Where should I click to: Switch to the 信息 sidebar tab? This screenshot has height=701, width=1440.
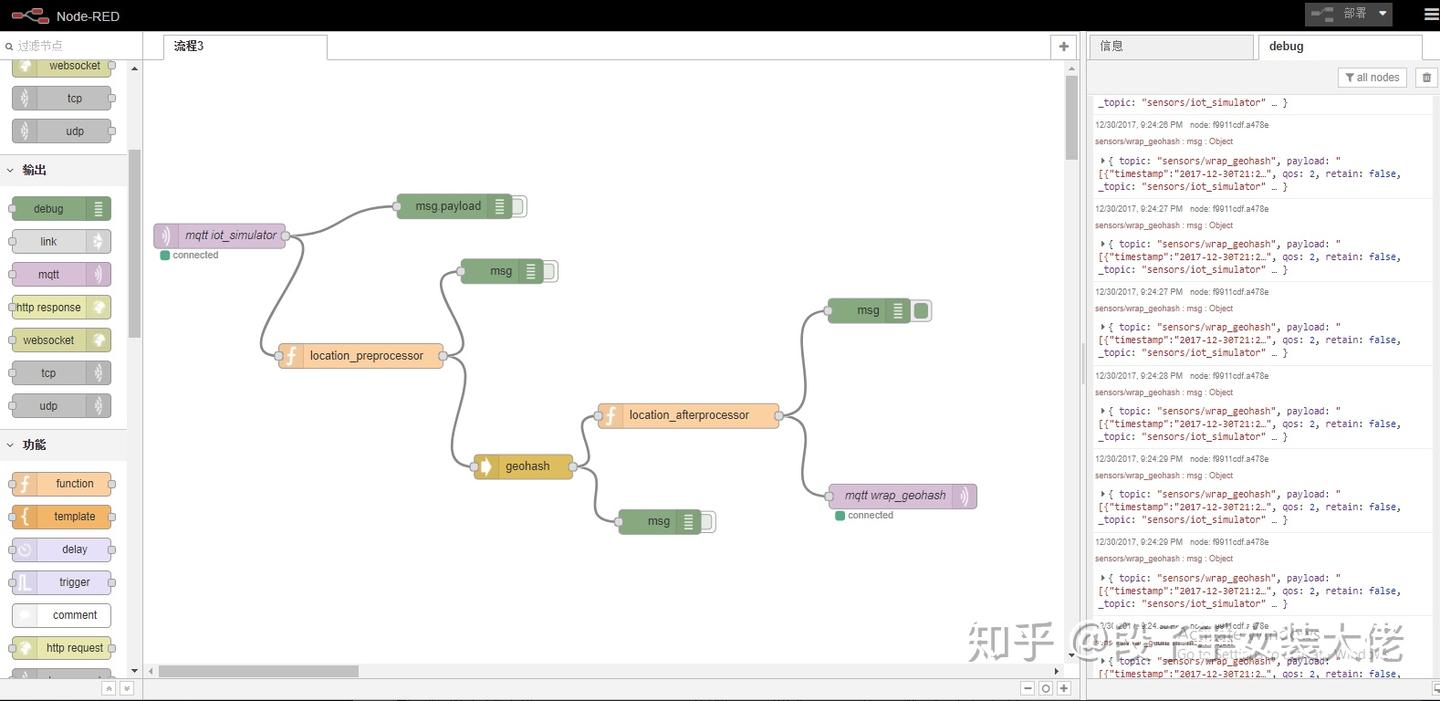tap(1110, 46)
